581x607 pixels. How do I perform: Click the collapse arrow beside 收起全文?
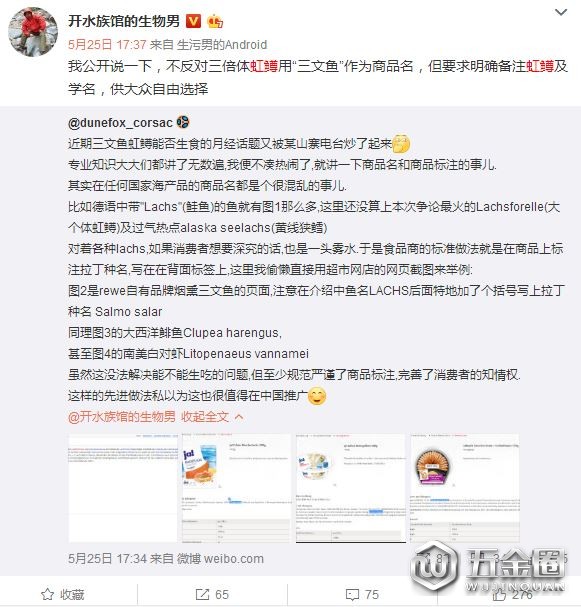239,417
